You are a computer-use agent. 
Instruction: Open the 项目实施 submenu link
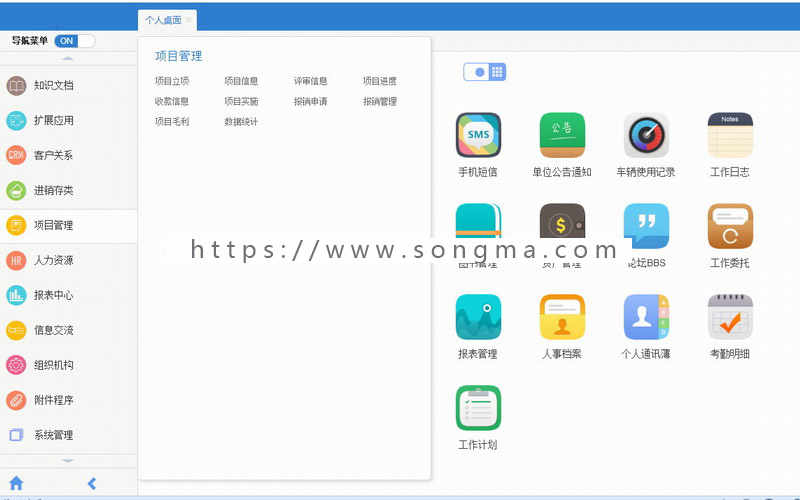tap(241, 102)
